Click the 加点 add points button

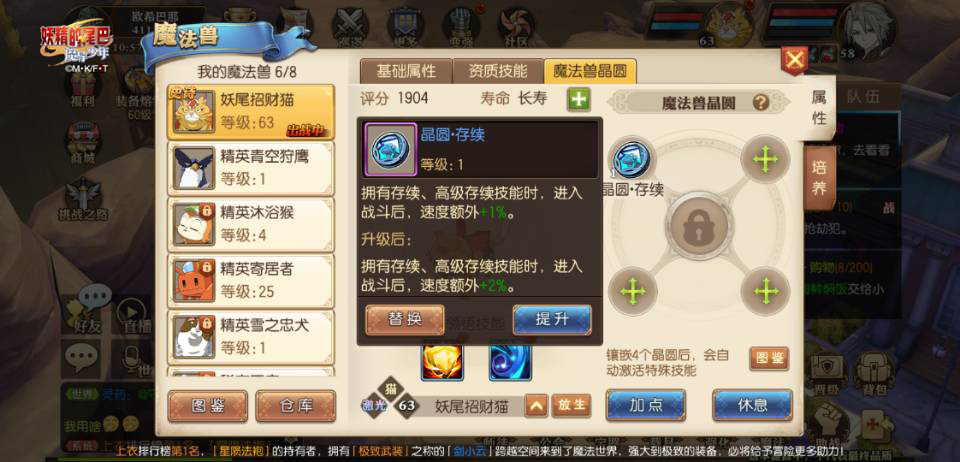(646, 405)
